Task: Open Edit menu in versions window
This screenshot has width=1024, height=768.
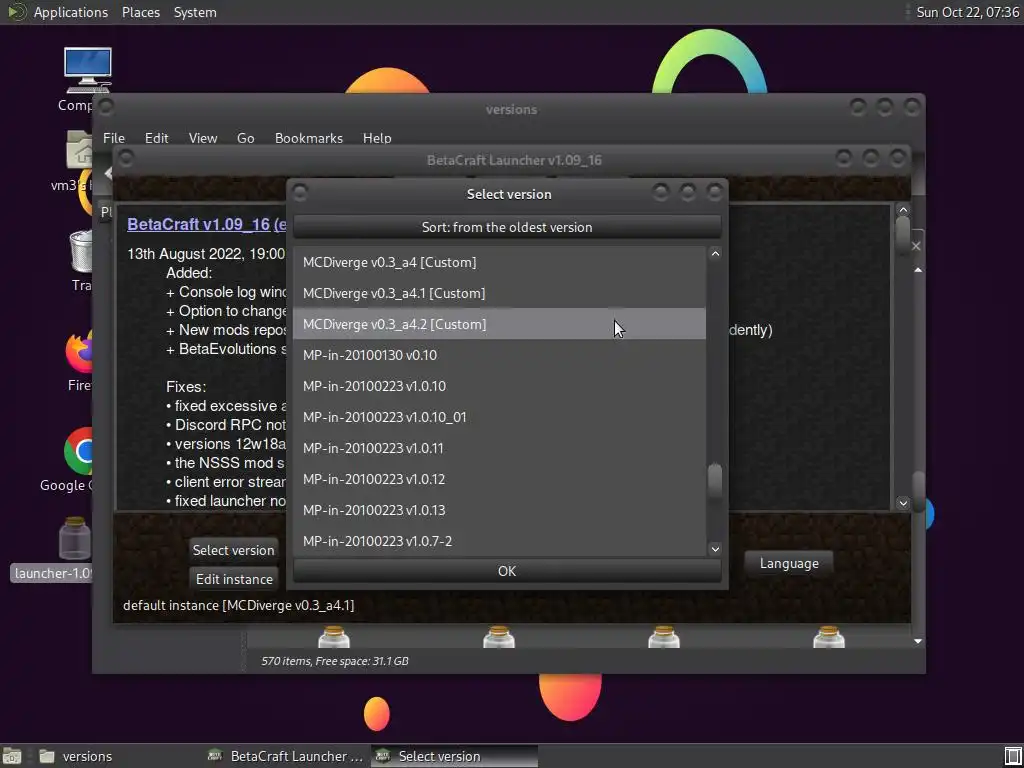Action: click(x=157, y=138)
